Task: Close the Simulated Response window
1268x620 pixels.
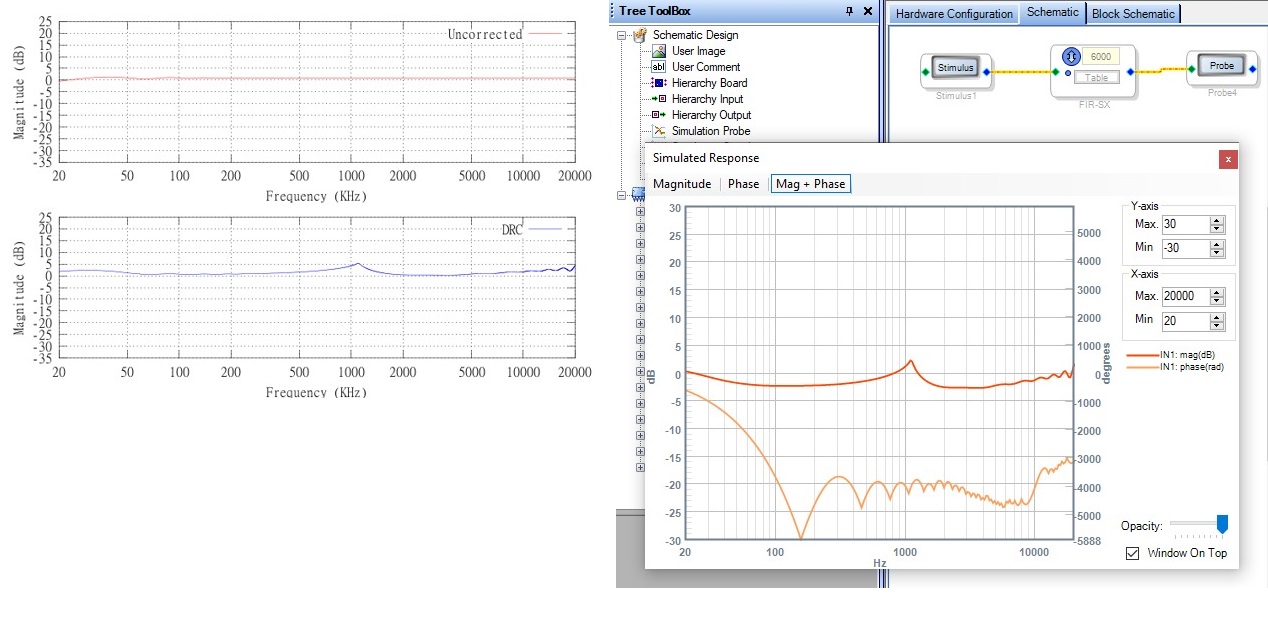Action: click(x=1228, y=159)
